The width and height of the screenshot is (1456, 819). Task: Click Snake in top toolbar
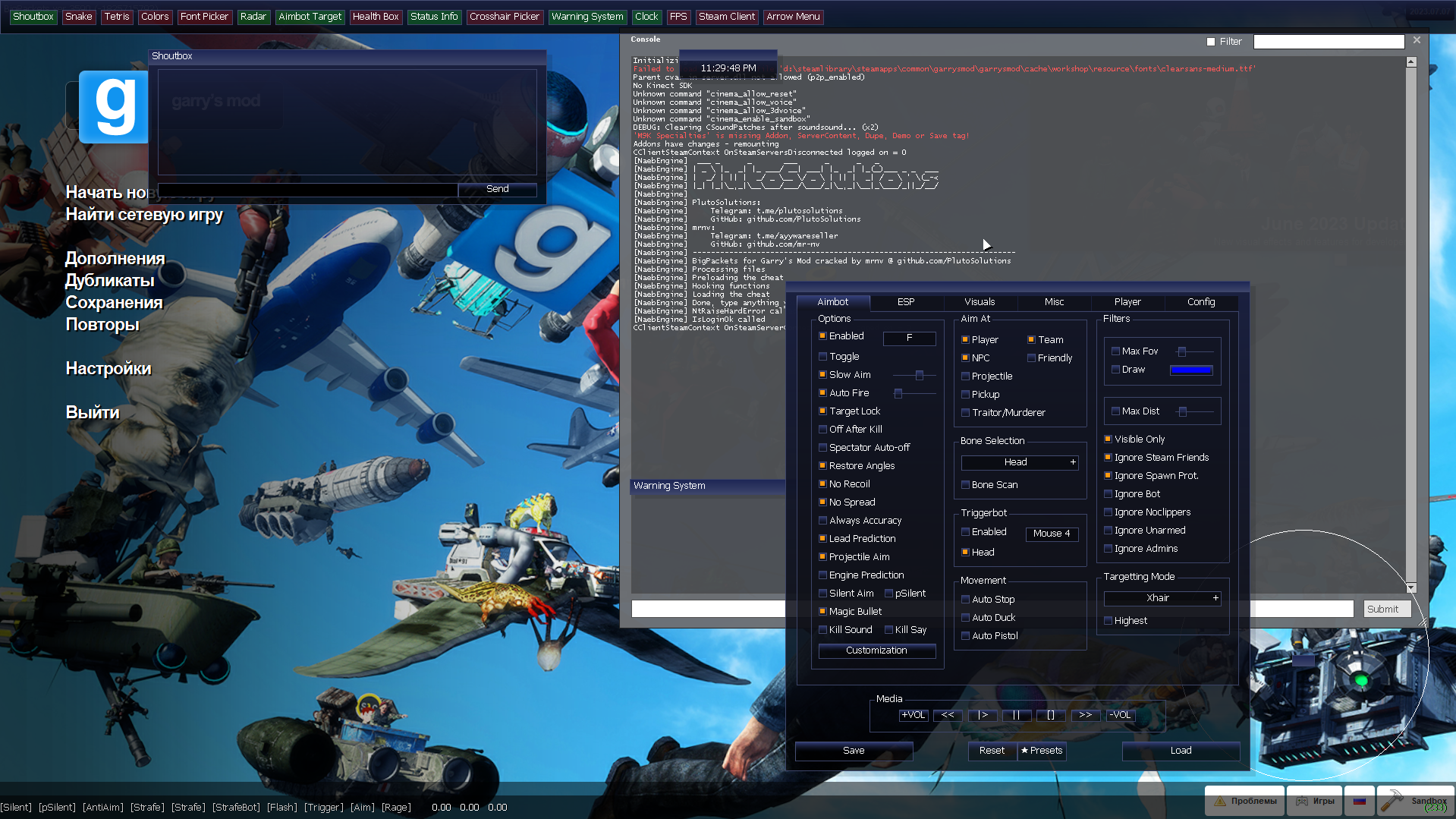[78, 16]
